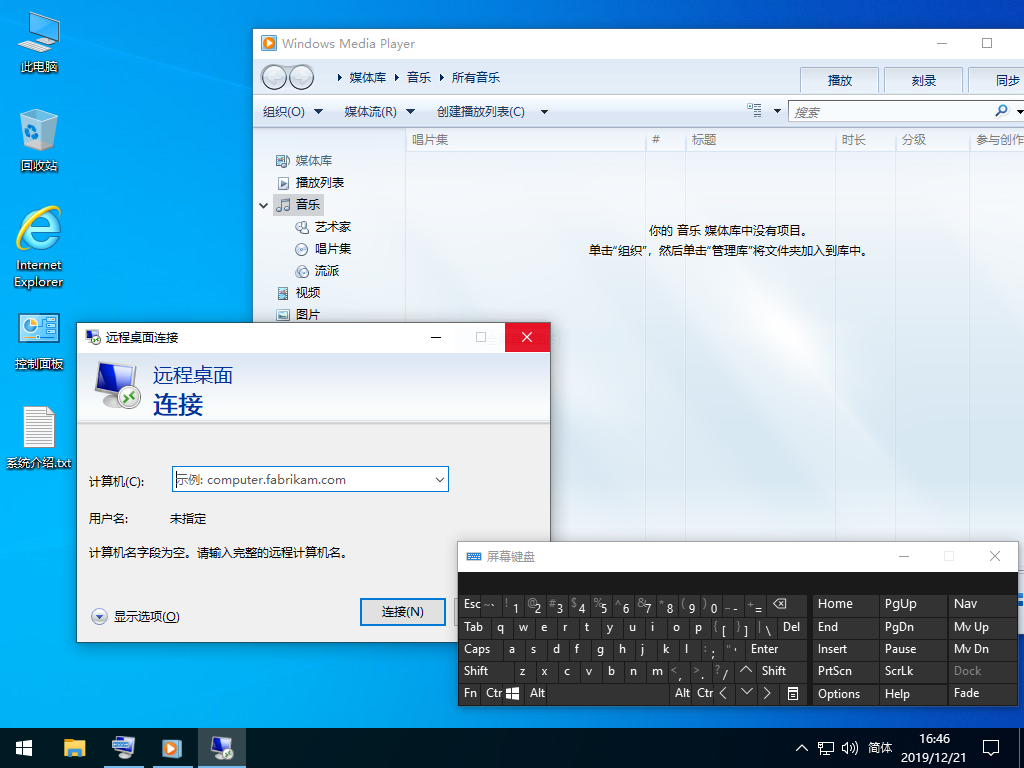Image resolution: width=1024 pixels, height=768 pixels.
Task: Click the Media Player 搜索 search field
Action: 888,112
